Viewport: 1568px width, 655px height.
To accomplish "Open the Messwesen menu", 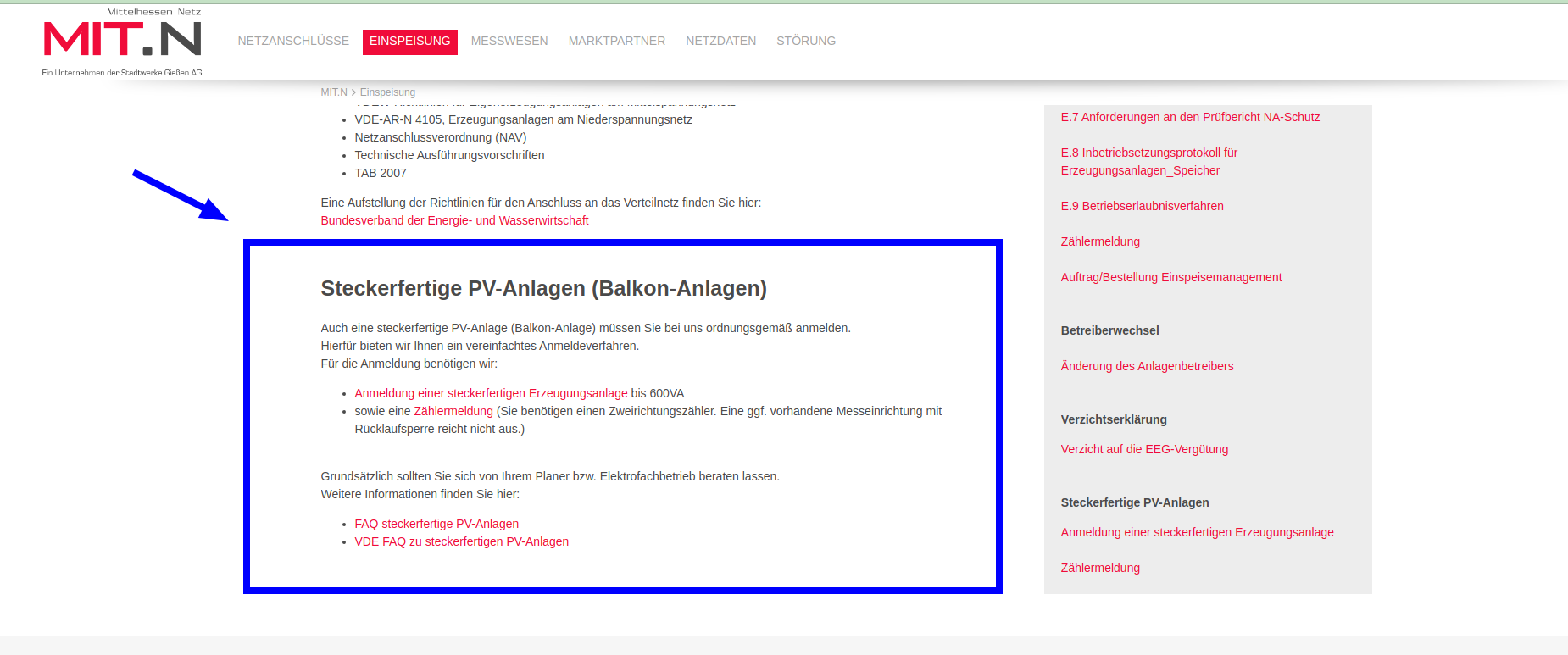I will [x=509, y=41].
